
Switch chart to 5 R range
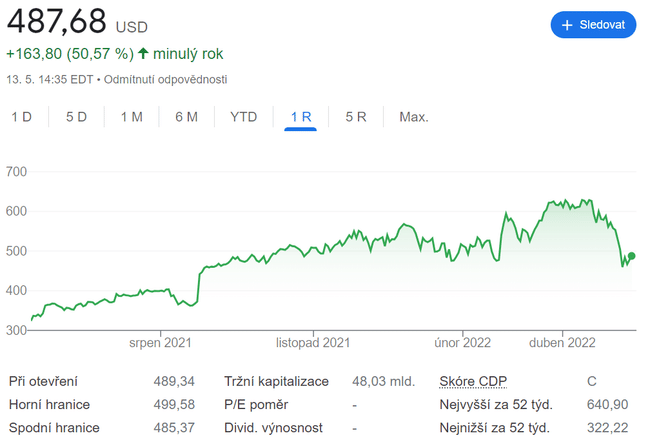356,117
